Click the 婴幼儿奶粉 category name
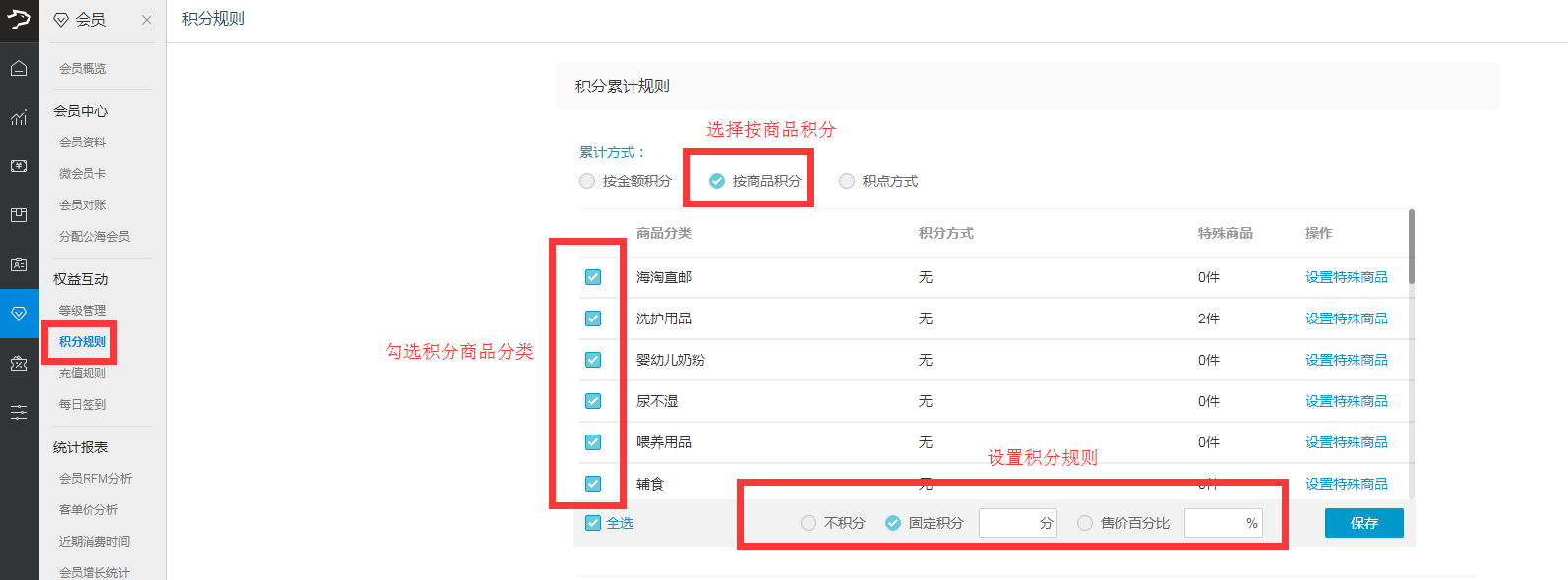This screenshot has height=580, width=1568. click(x=671, y=360)
